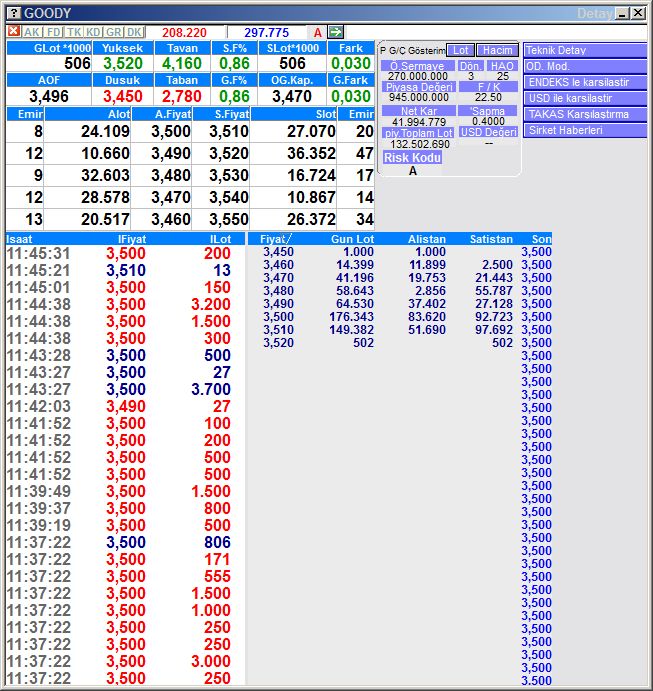Click ask lot 26.372

311,219
